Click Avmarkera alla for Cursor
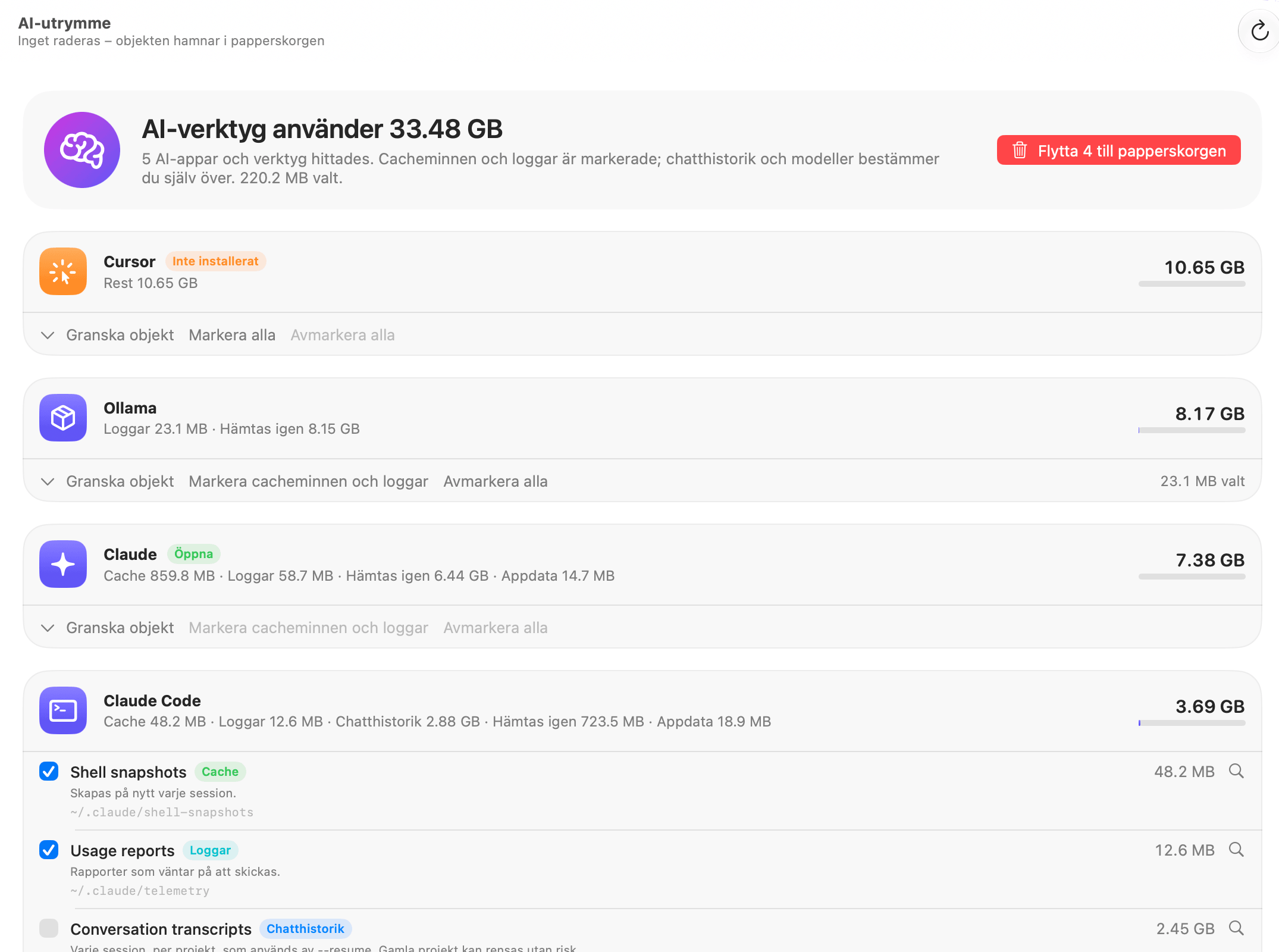 pos(343,335)
